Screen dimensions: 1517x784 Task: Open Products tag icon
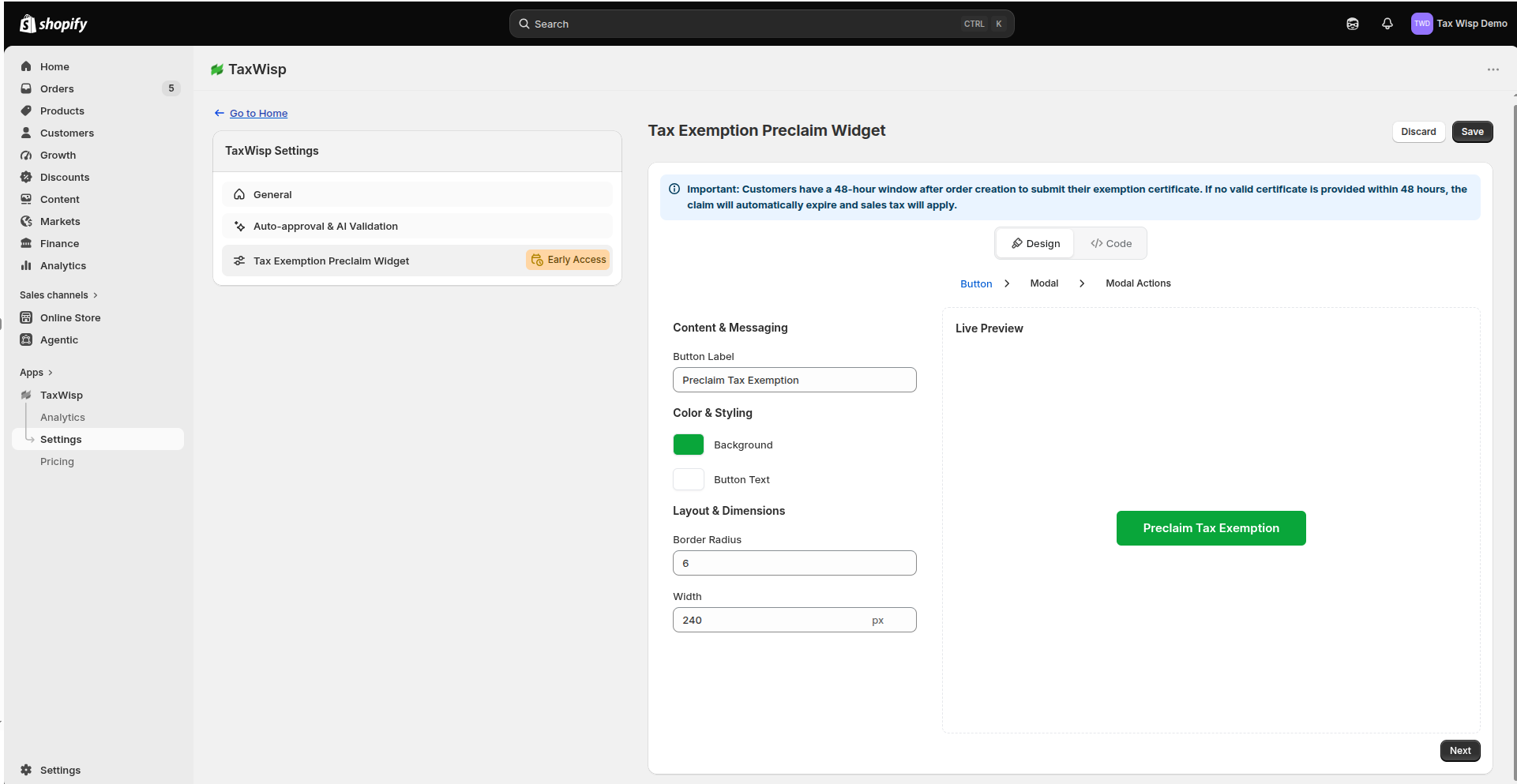tap(26, 111)
